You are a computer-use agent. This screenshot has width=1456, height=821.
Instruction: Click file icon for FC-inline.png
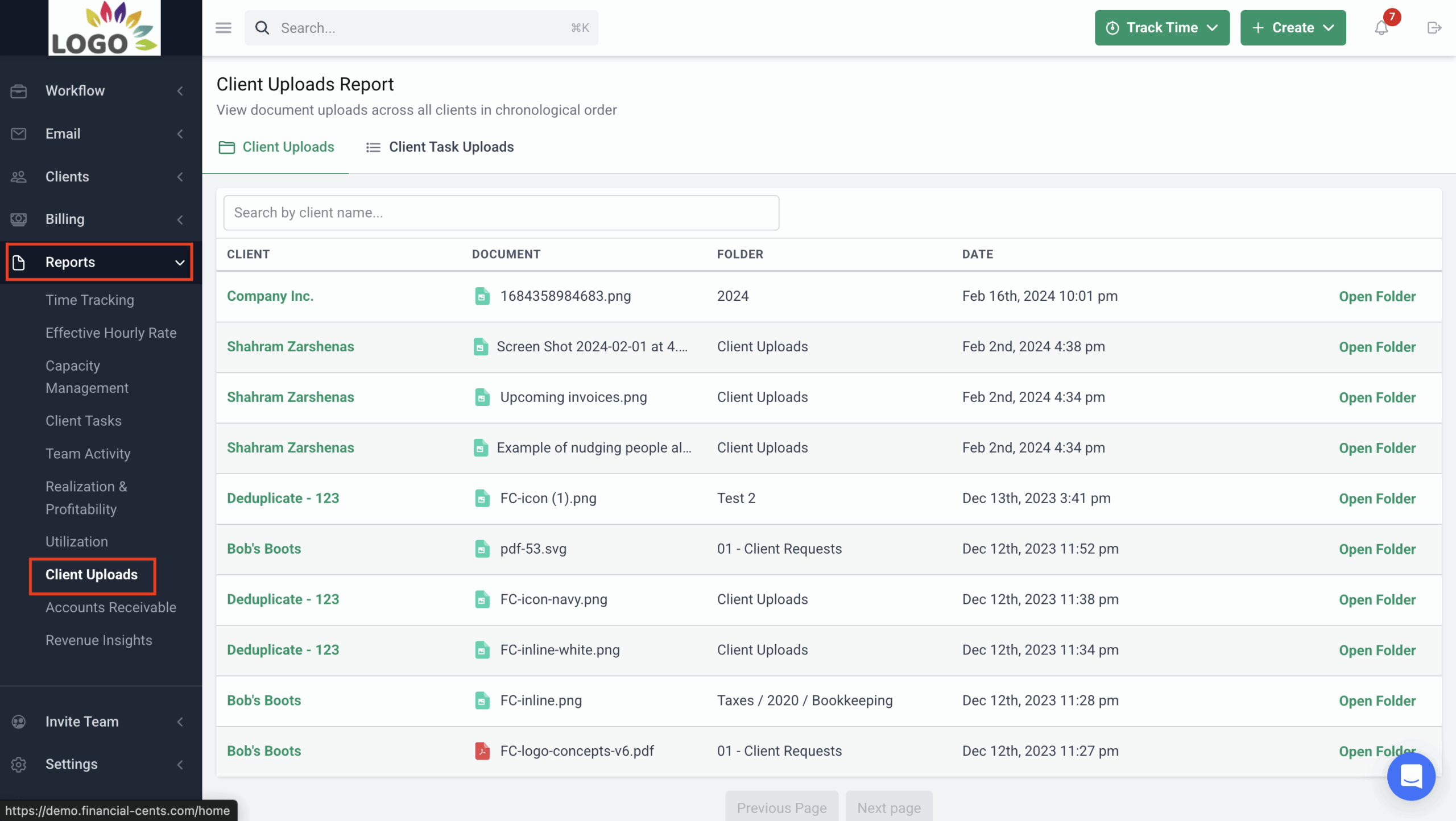click(x=482, y=701)
